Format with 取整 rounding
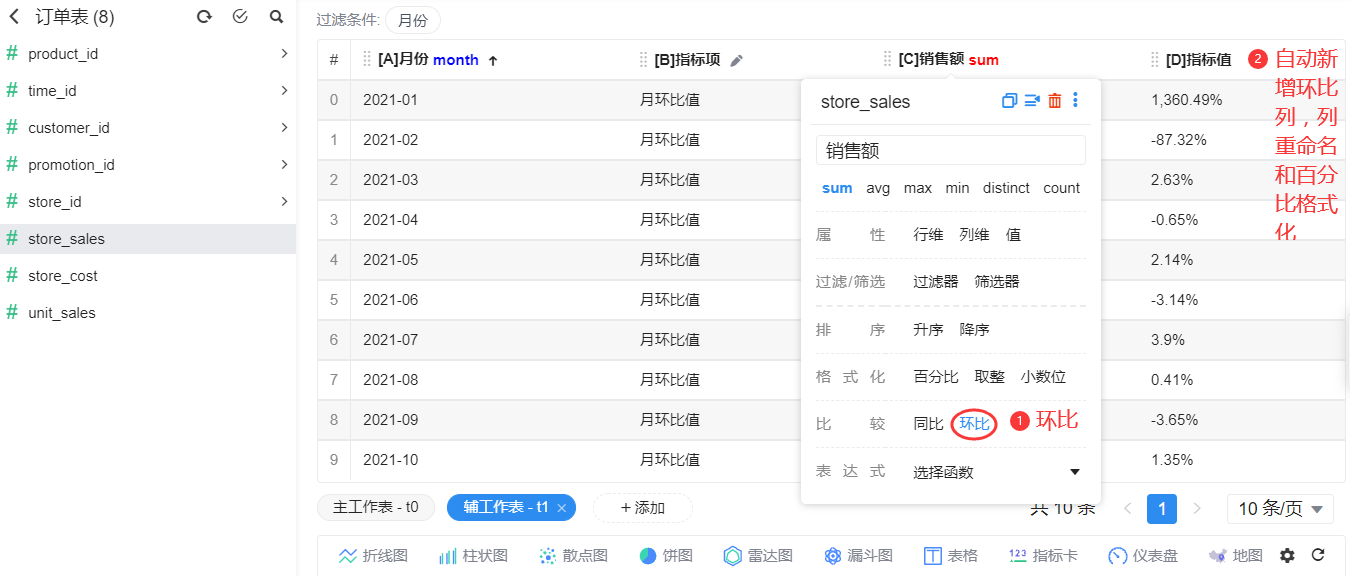This screenshot has width=1350, height=576. [x=990, y=377]
